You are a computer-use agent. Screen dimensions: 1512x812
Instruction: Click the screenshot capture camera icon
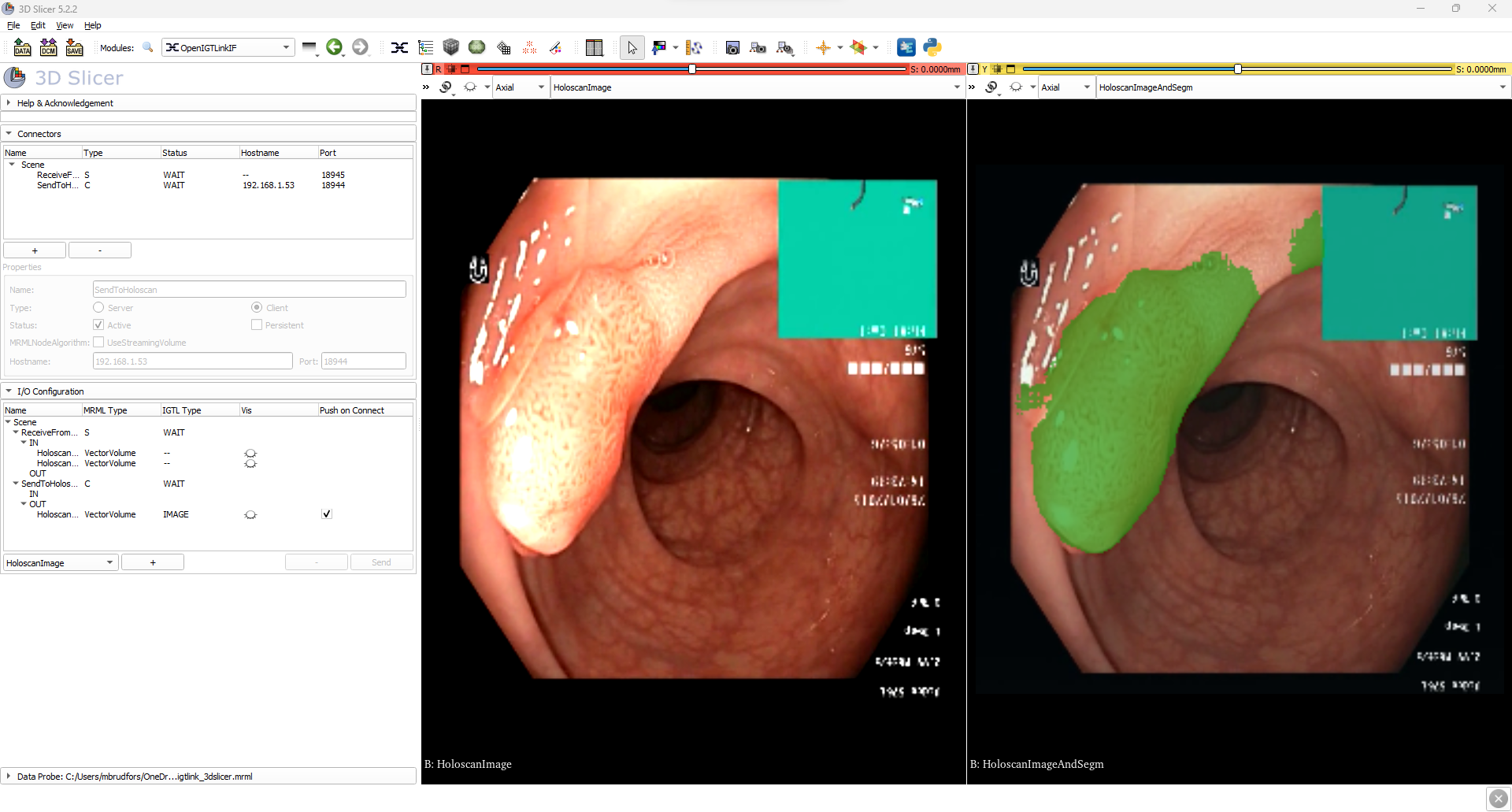[732, 47]
